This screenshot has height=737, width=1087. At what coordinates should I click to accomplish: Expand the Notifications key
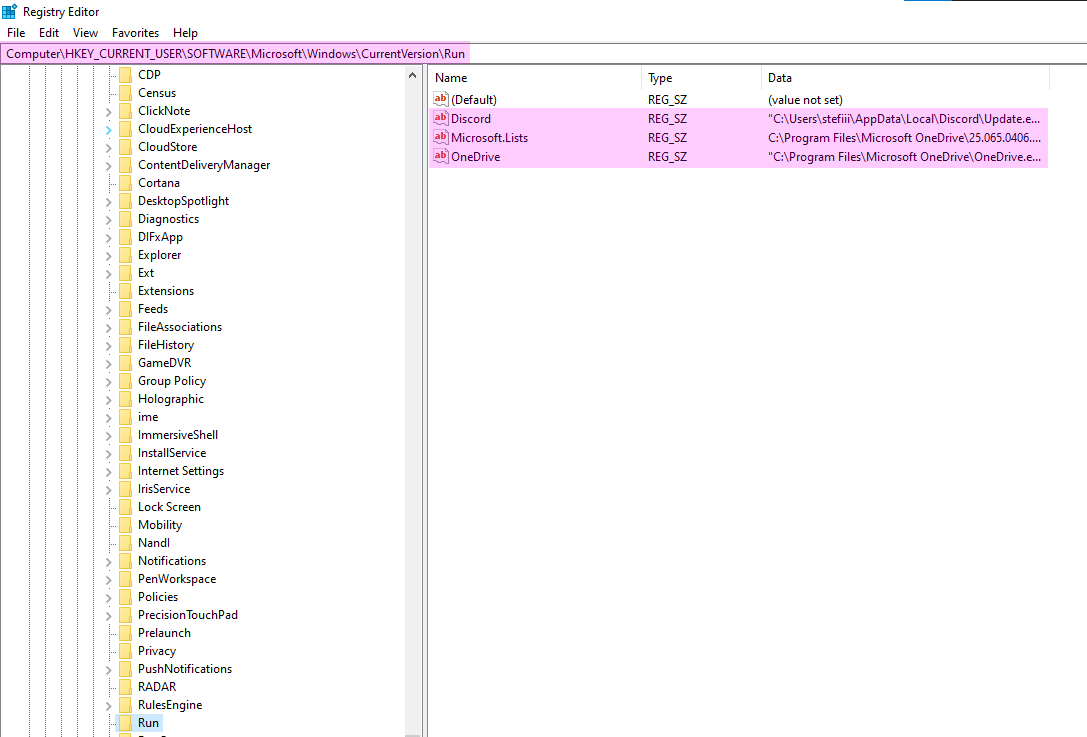[x=109, y=562]
